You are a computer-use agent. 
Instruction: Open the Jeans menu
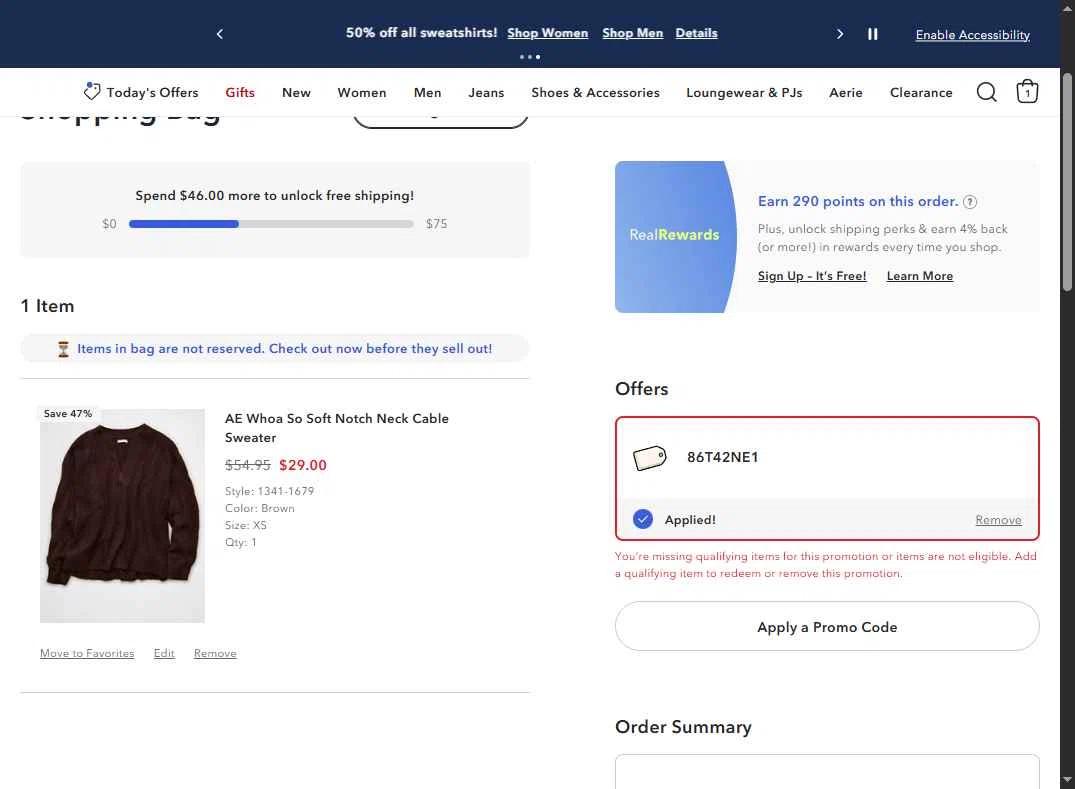click(486, 93)
